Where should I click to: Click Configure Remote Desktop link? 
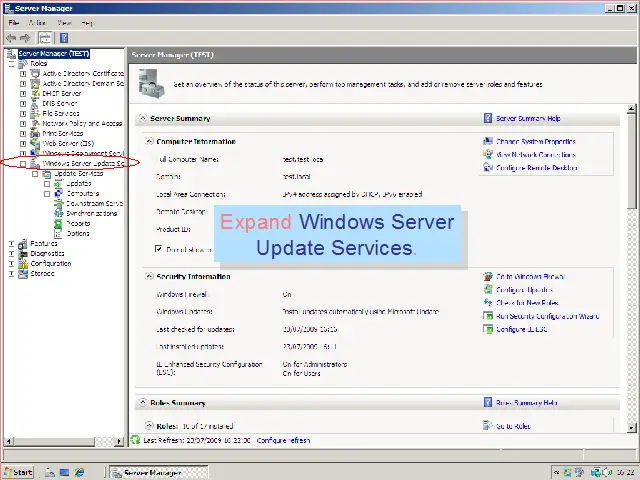tap(537, 168)
